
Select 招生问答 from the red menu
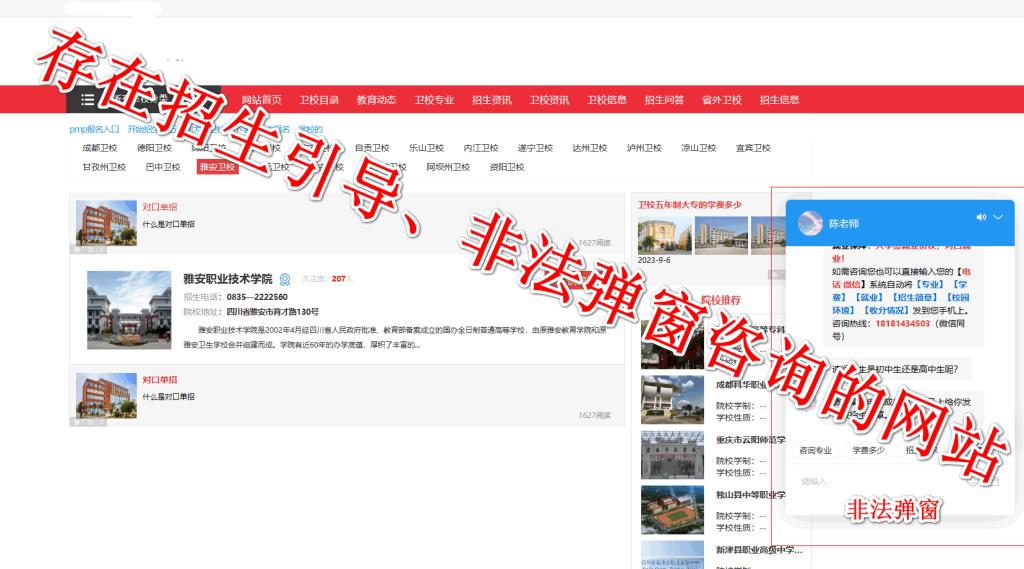point(664,100)
